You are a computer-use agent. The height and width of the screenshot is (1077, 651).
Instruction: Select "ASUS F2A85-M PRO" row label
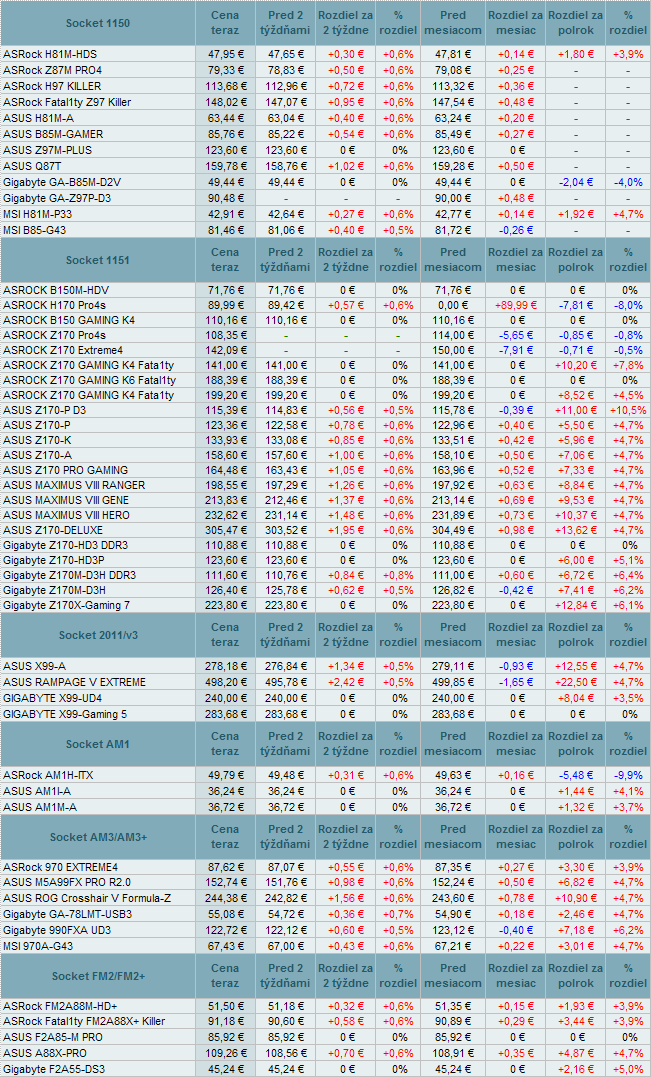53,1036
